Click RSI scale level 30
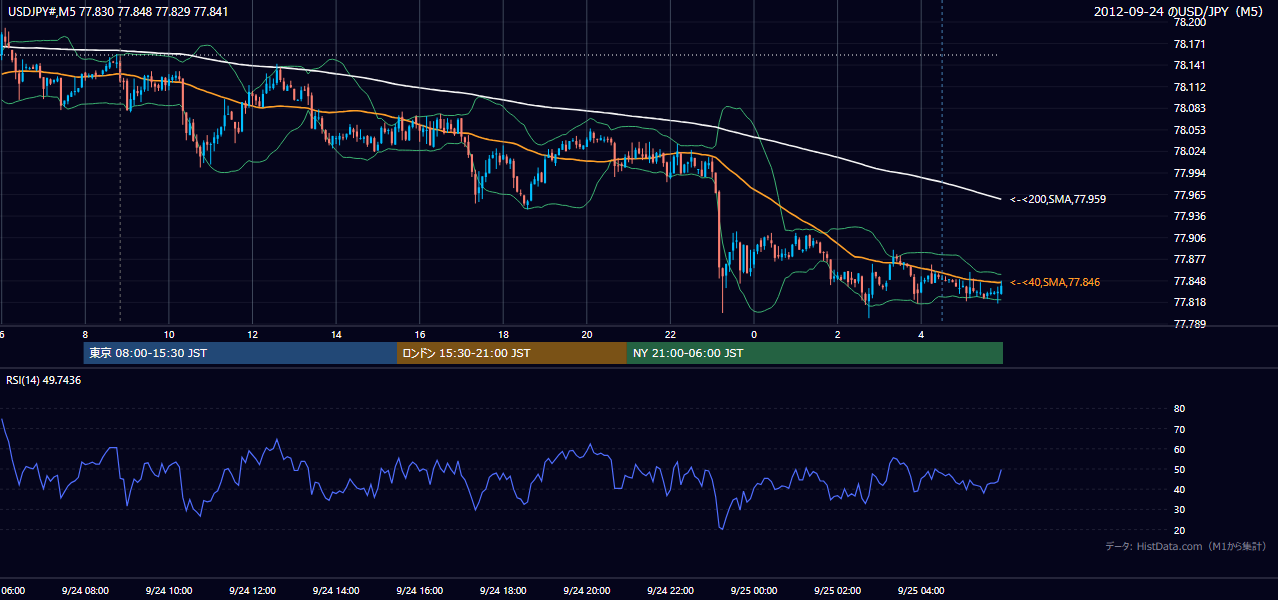This screenshot has width=1278, height=600. (x=1179, y=510)
